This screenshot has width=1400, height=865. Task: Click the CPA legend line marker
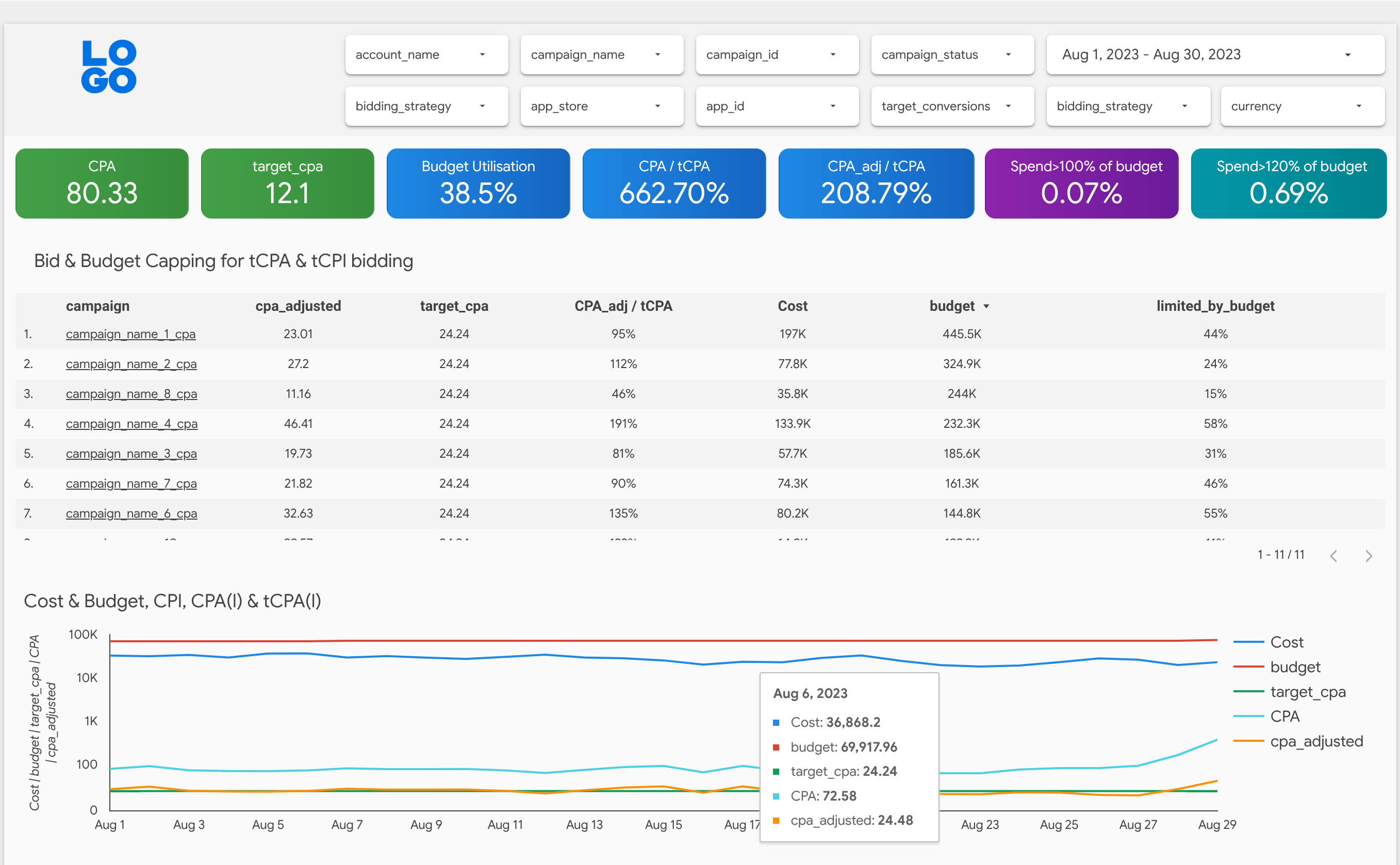(1248, 716)
